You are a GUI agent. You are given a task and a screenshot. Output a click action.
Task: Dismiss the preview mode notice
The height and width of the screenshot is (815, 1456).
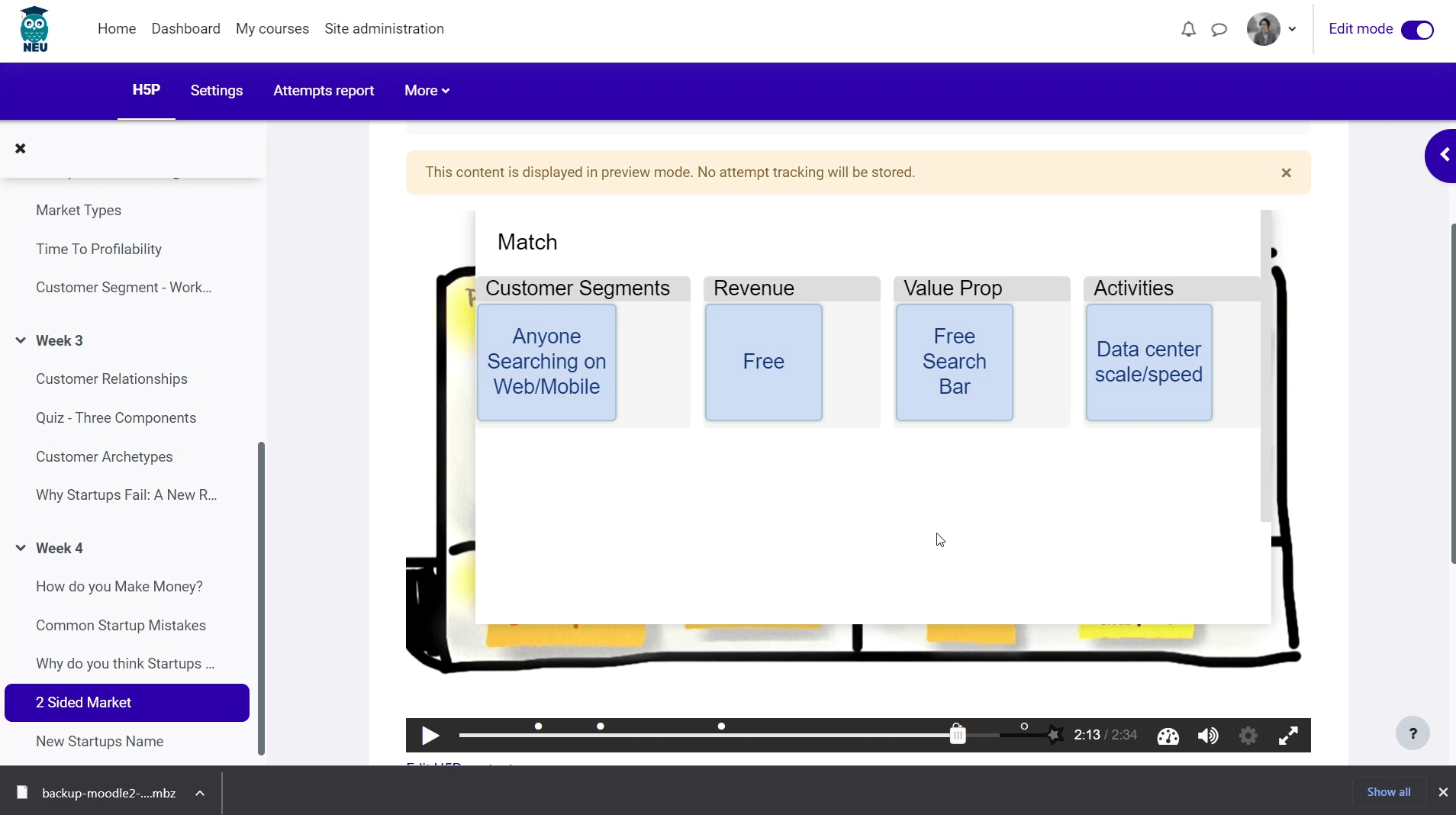pyautogui.click(x=1286, y=173)
